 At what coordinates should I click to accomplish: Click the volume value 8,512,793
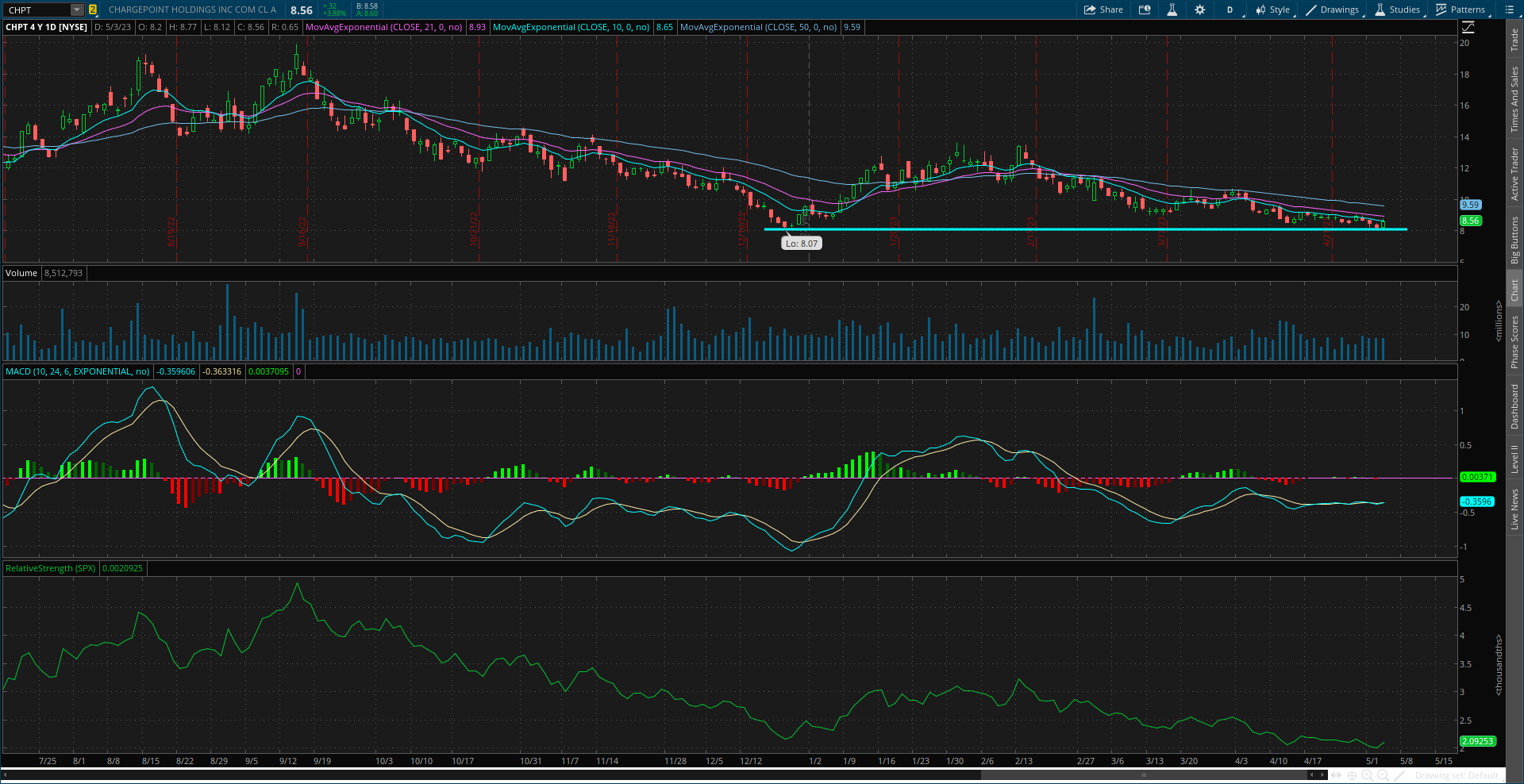pos(63,273)
